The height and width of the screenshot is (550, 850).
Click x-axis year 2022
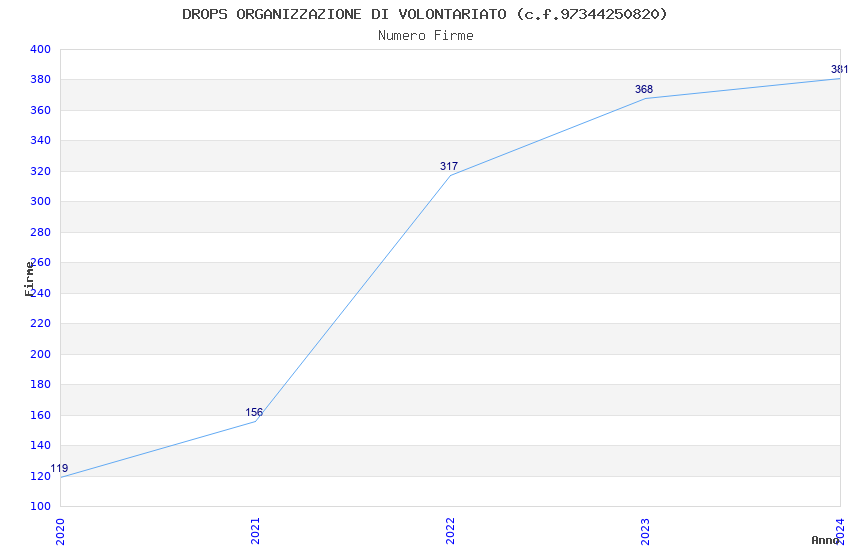pyautogui.click(x=450, y=531)
